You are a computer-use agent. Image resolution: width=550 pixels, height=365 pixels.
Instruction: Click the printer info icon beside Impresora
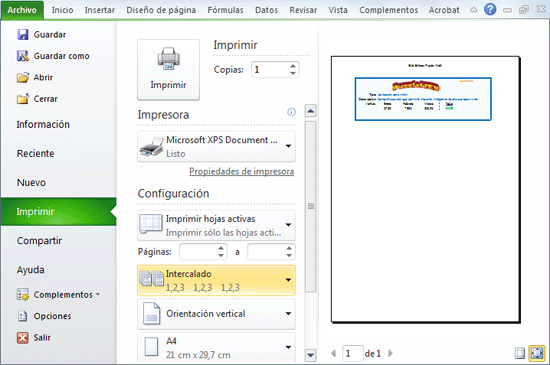click(x=291, y=112)
